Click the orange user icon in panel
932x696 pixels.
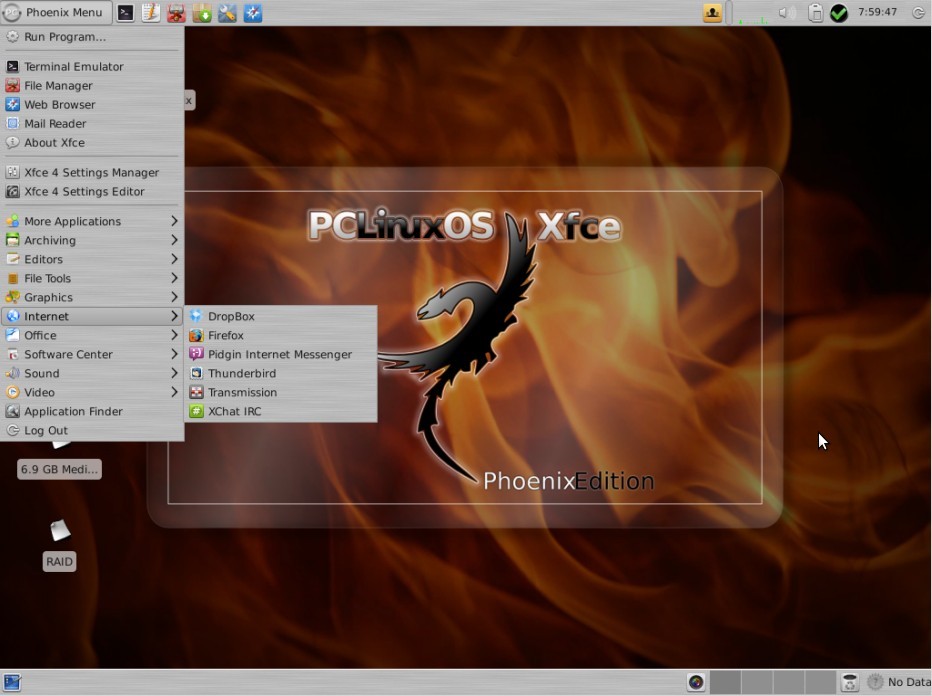tap(712, 12)
